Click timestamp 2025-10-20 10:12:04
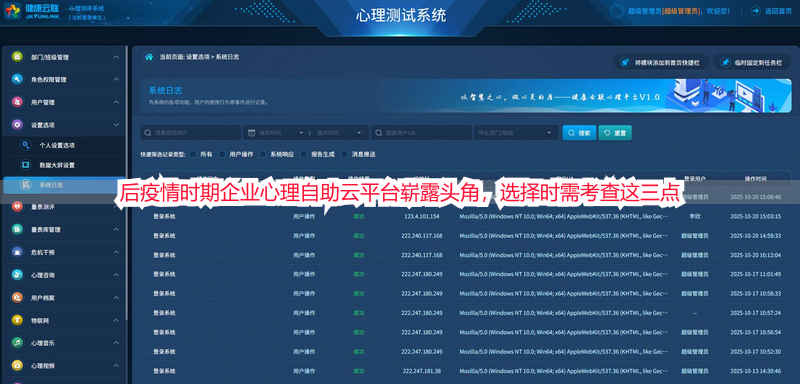 pyautogui.click(x=755, y=255)
